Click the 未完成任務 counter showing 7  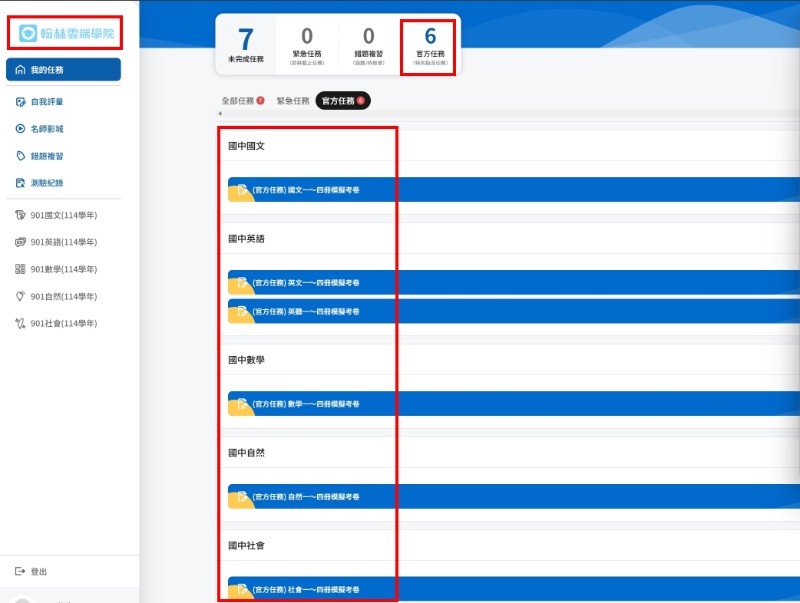click(245, 45)
